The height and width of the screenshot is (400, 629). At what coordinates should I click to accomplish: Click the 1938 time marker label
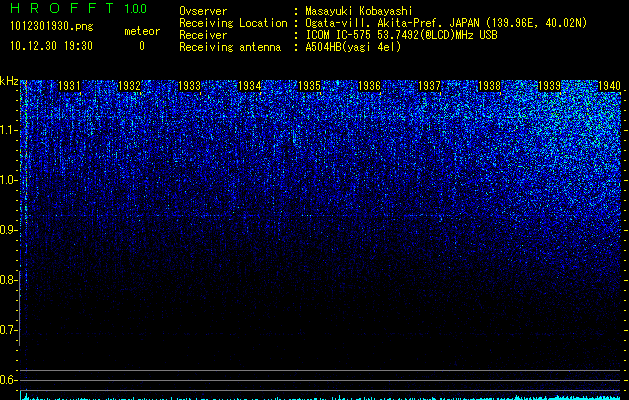489,86
